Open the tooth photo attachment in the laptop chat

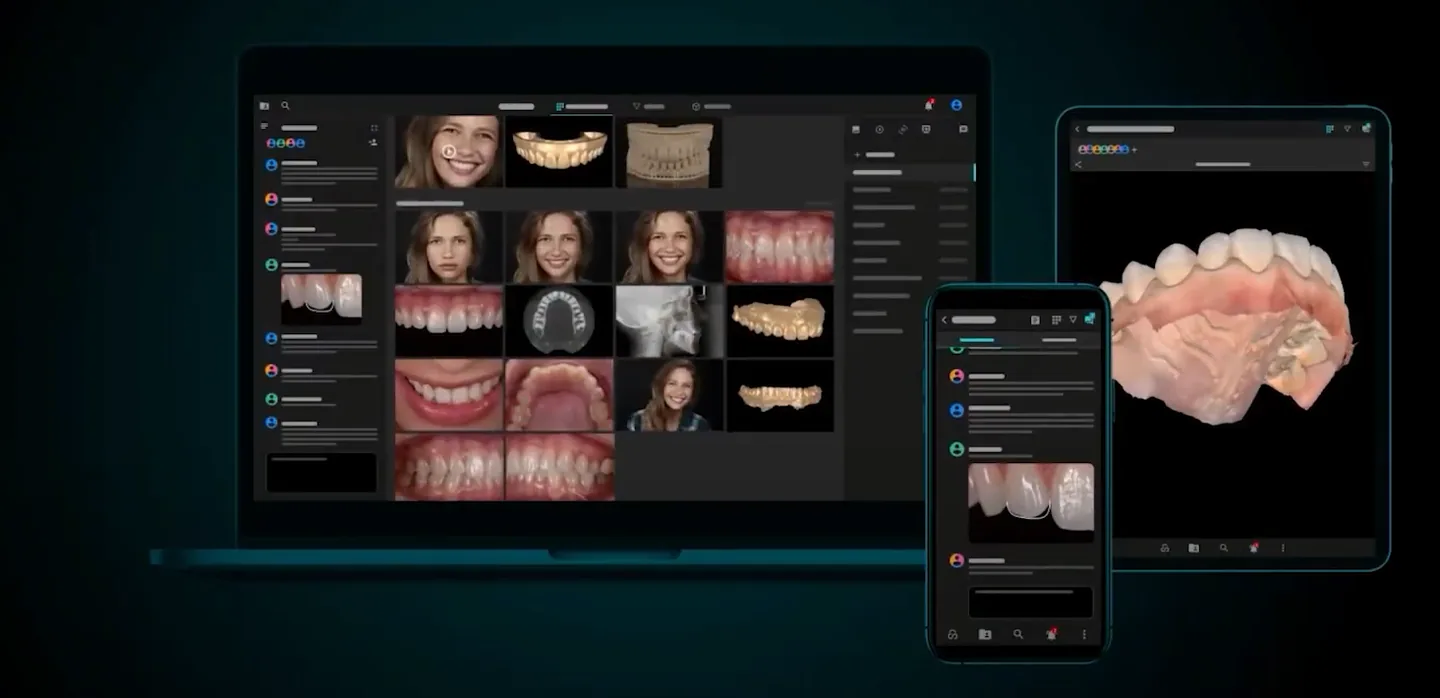321,299
